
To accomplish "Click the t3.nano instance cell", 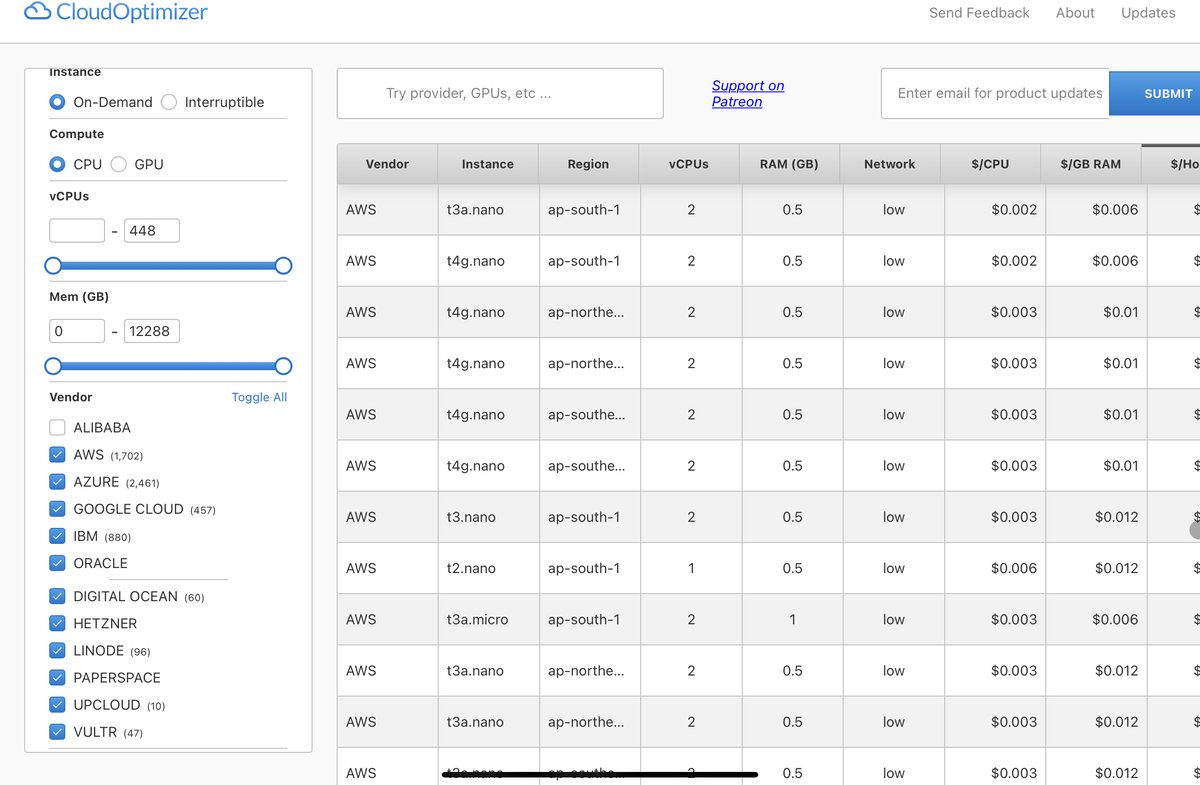I will (x=488, y=517).
